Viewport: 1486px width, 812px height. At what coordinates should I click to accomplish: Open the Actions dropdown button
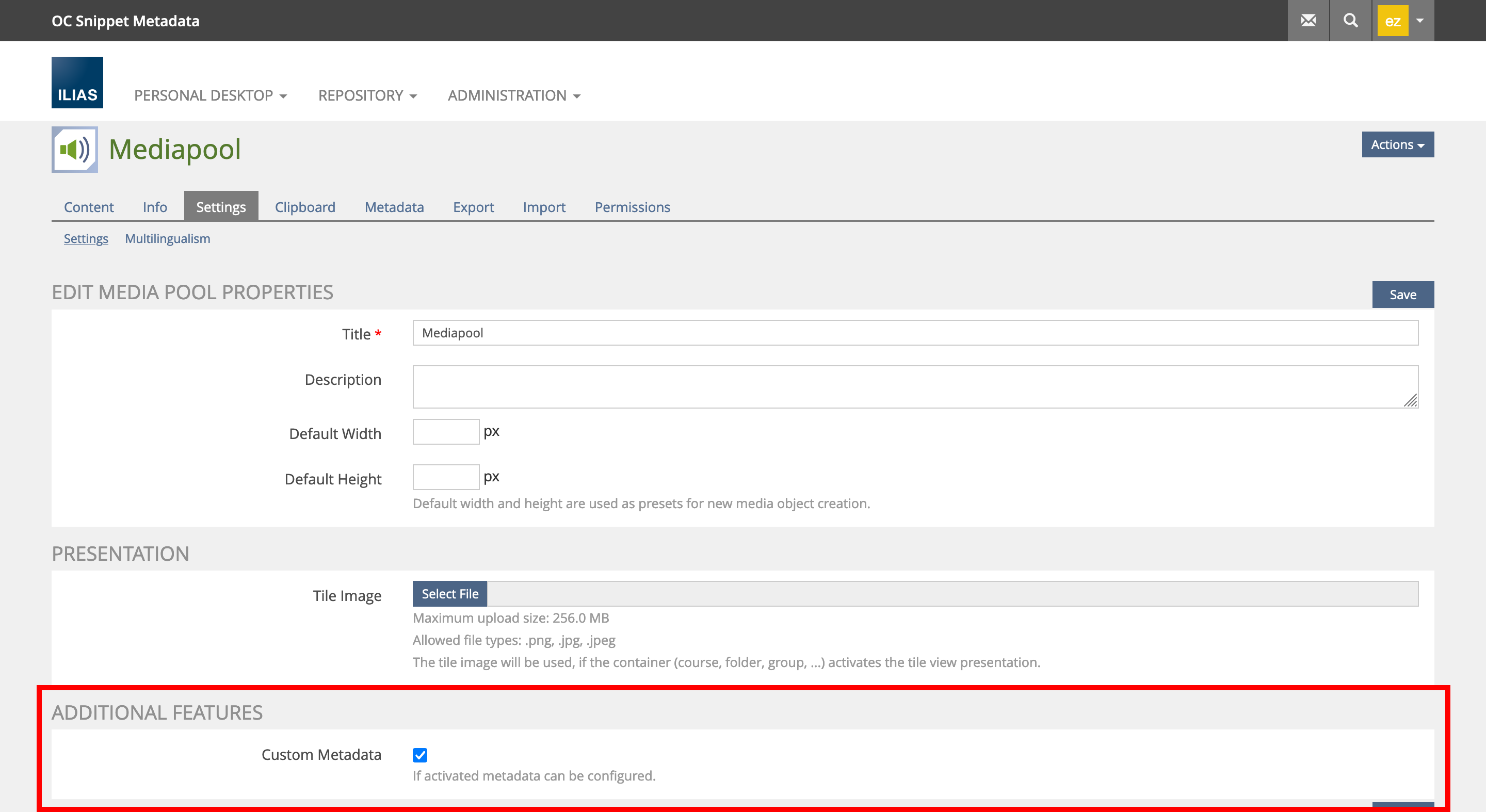click(x=1397, y=145)
